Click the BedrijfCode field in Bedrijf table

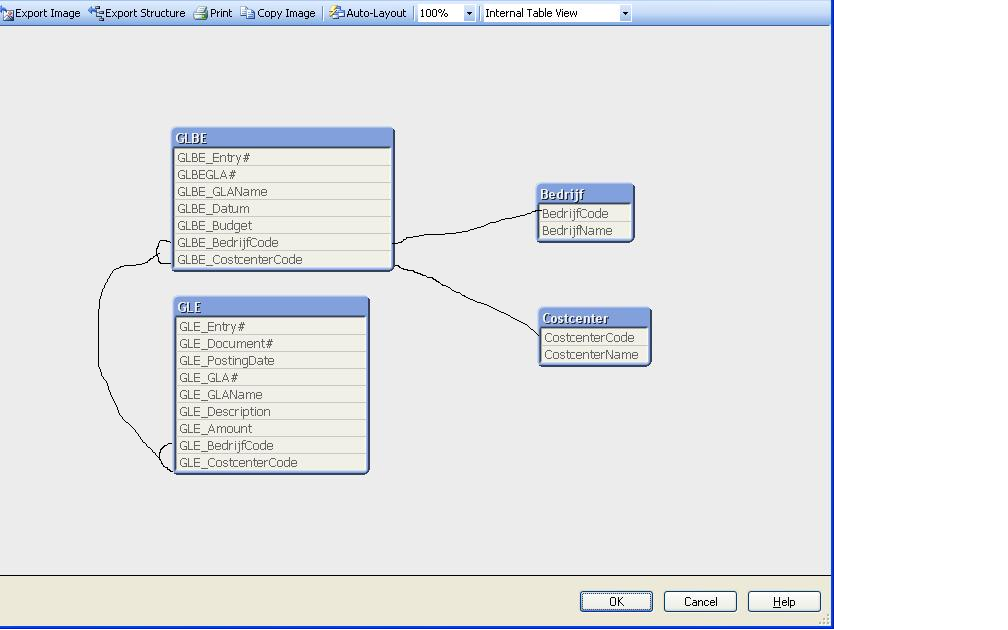(586, 213)
